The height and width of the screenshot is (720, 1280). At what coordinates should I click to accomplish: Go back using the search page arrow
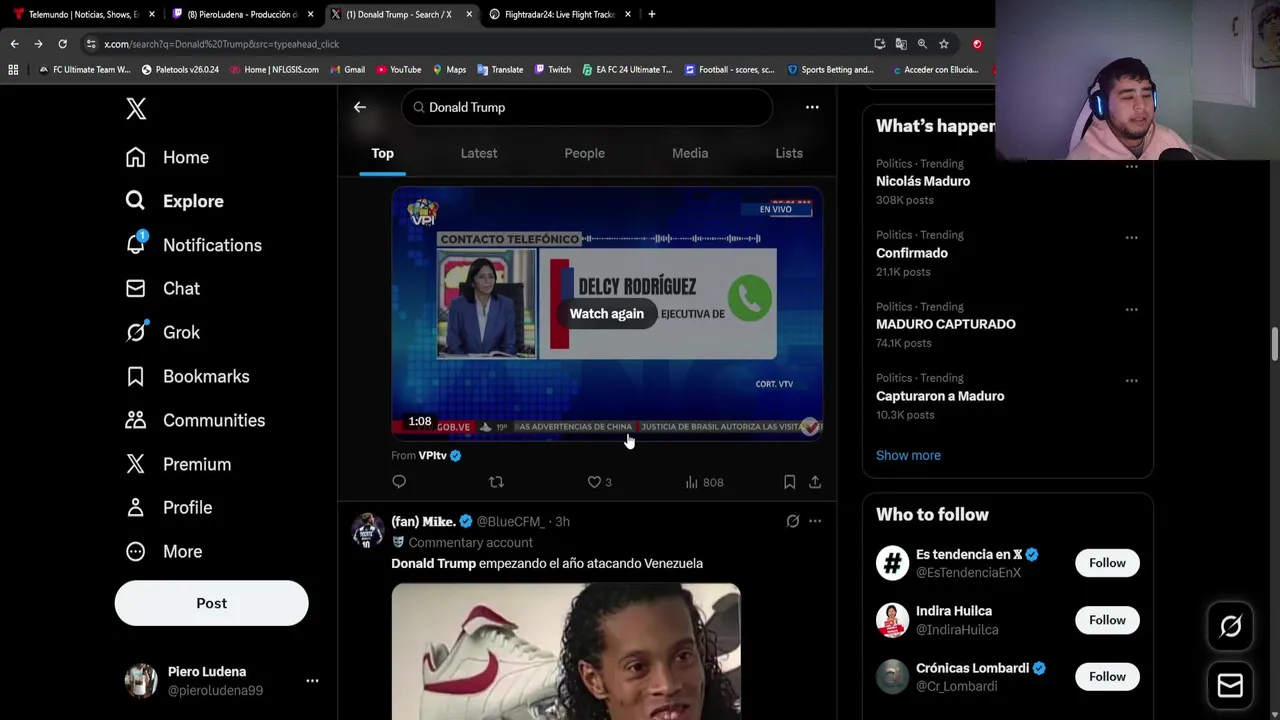tap(360, 107)
